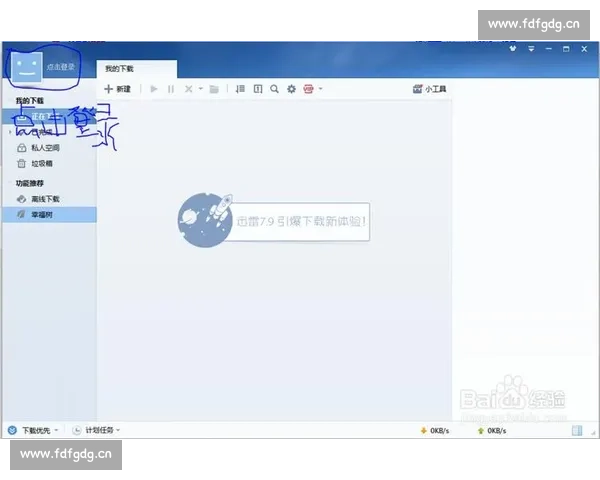Open settings via the gear icon
600x480 pixels.
coord(291,89)
